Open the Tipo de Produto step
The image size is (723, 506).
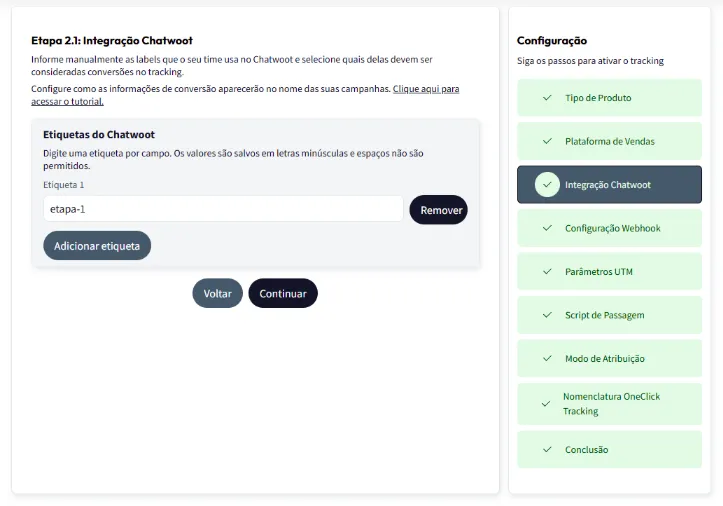609,98
